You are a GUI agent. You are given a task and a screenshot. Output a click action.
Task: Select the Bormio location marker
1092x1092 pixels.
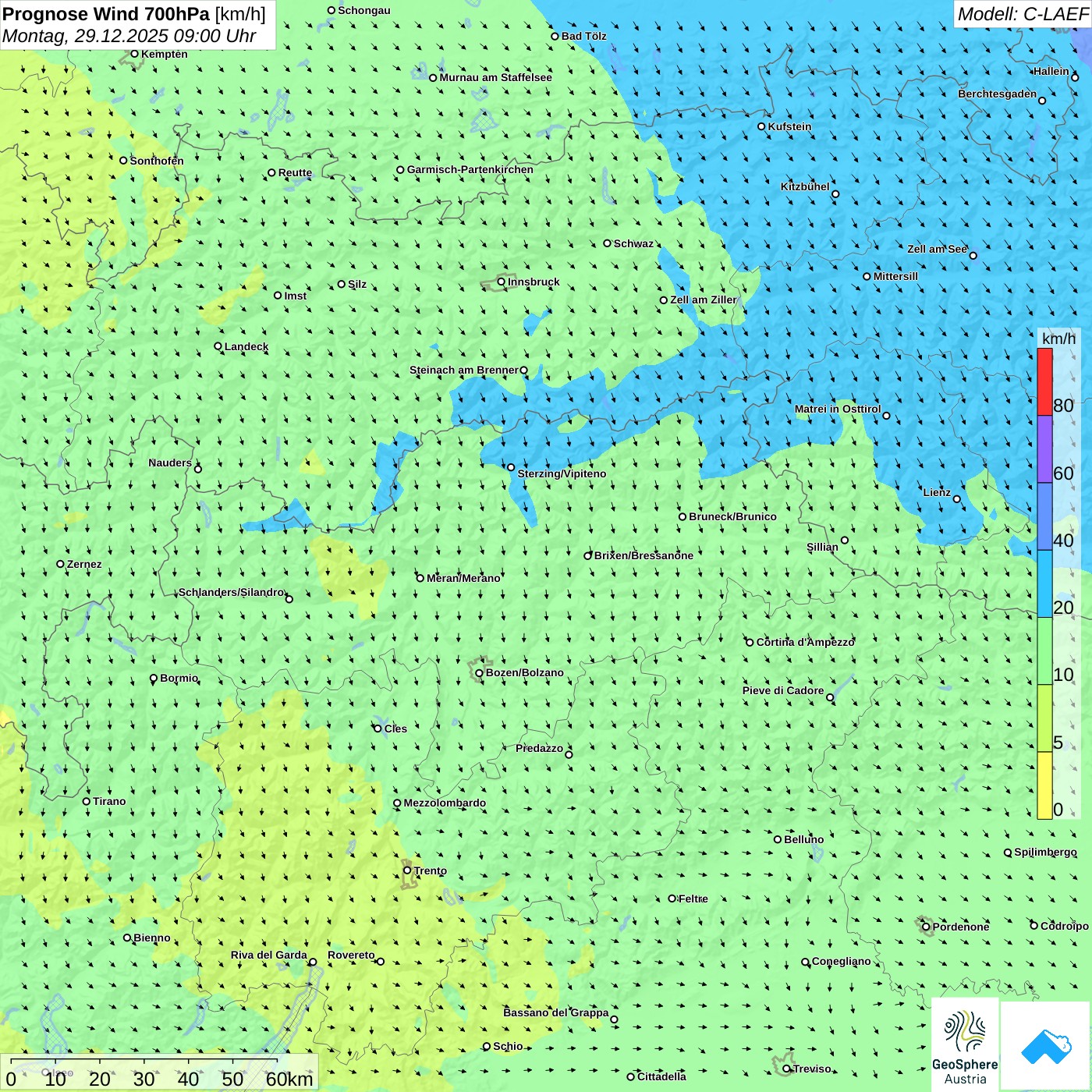coord(154,679)
